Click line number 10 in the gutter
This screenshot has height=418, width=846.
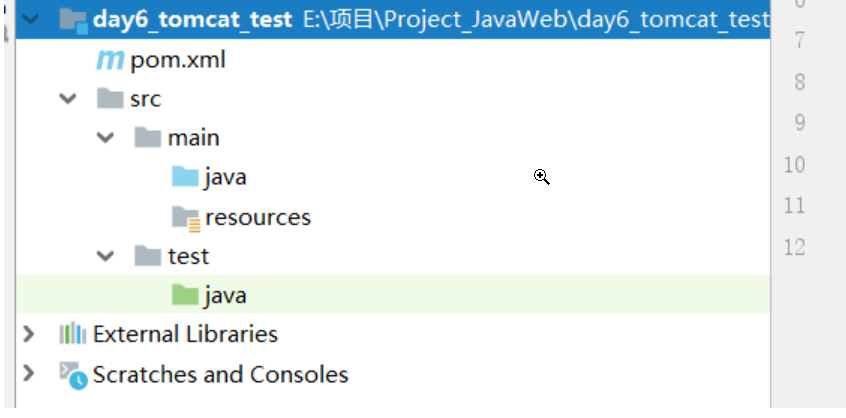click(x=794, y=165)
